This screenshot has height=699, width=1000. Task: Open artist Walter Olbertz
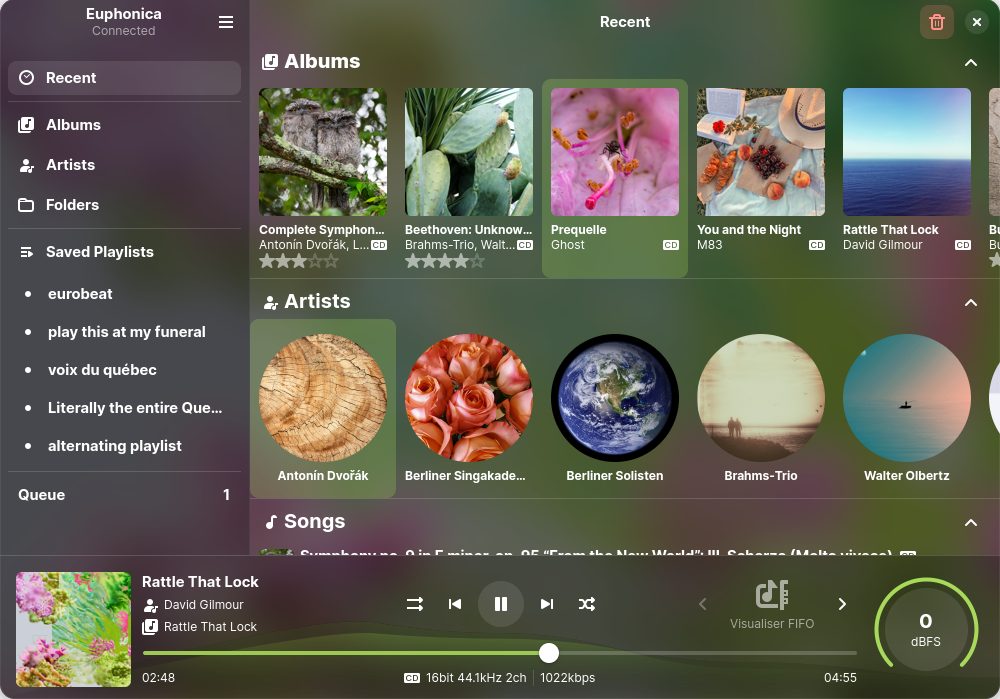(907, 408)
